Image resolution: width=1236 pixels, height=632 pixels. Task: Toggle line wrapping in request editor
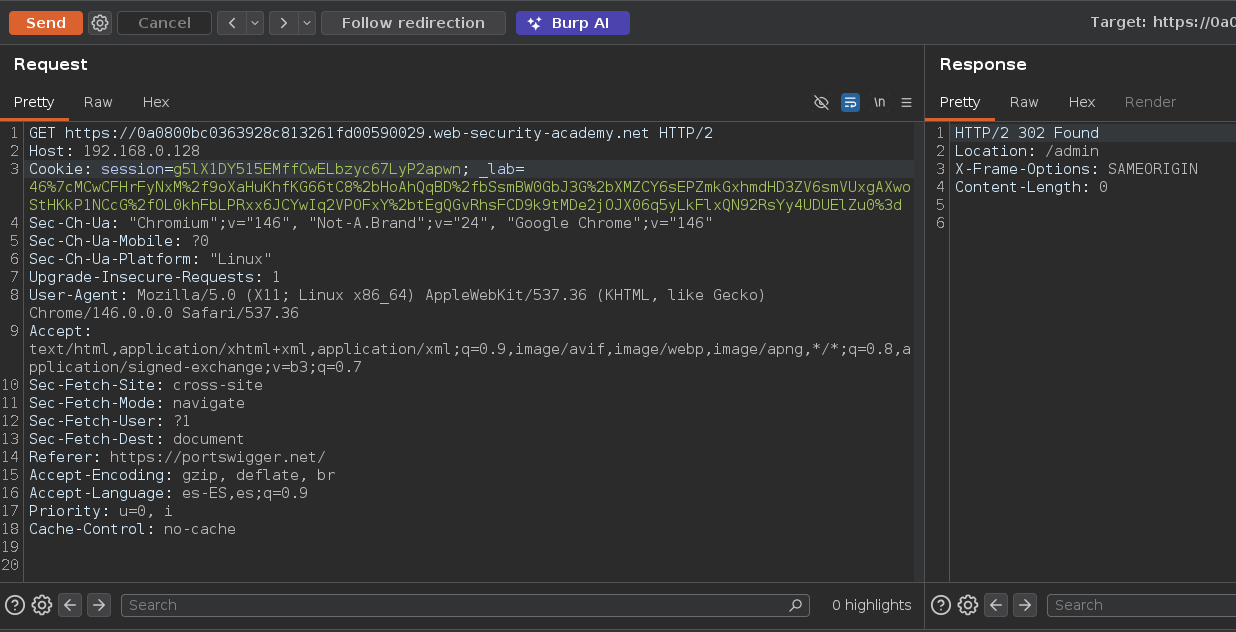[850, 102]
